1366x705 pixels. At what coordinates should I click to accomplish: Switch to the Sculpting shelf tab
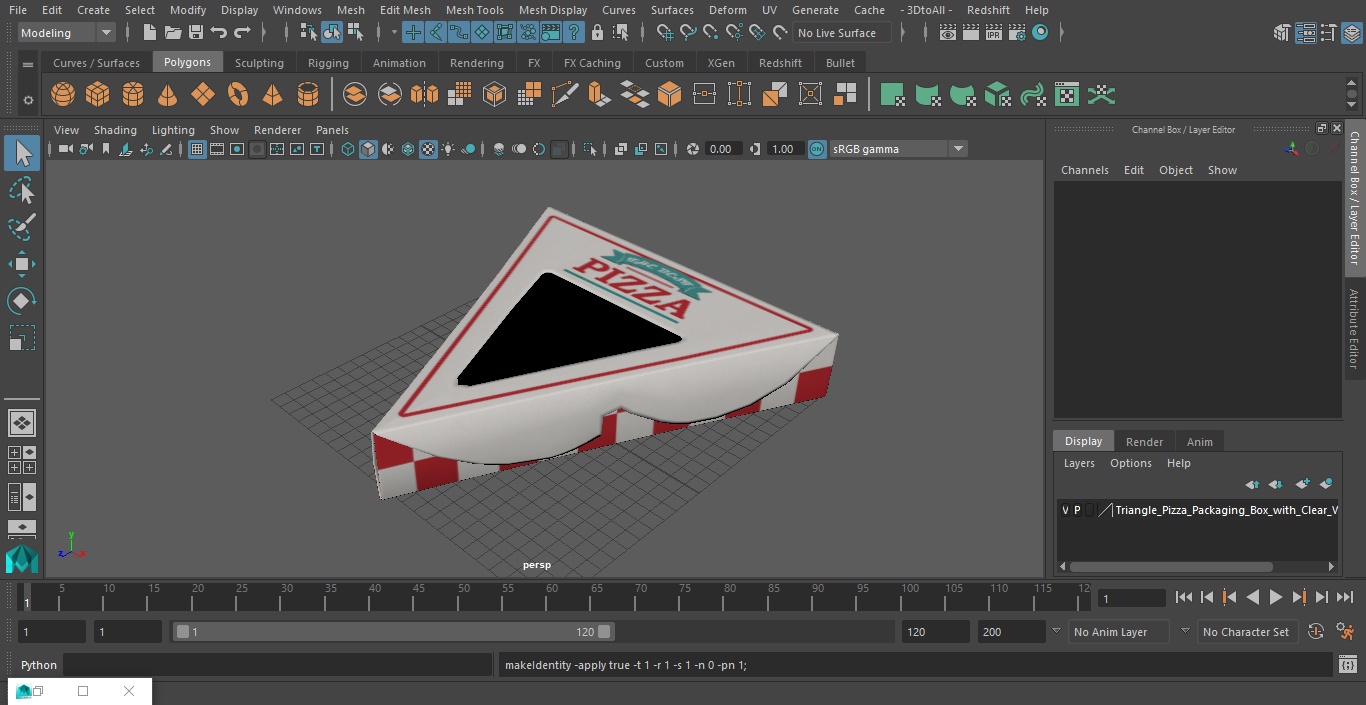(259, 63)
